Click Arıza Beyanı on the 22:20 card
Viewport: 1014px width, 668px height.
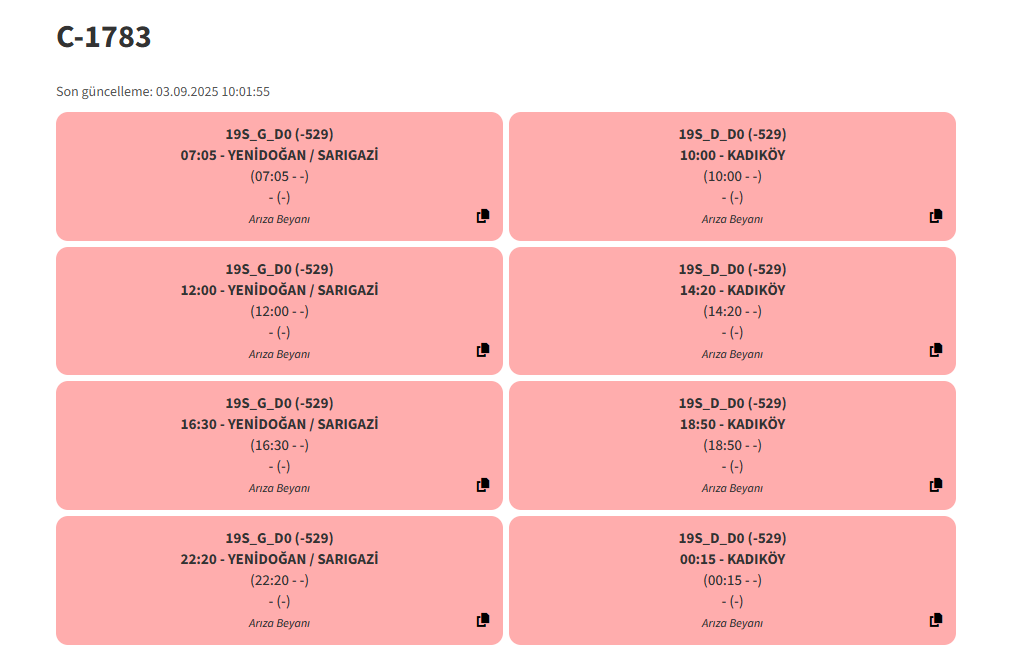(x=279, y=623)
